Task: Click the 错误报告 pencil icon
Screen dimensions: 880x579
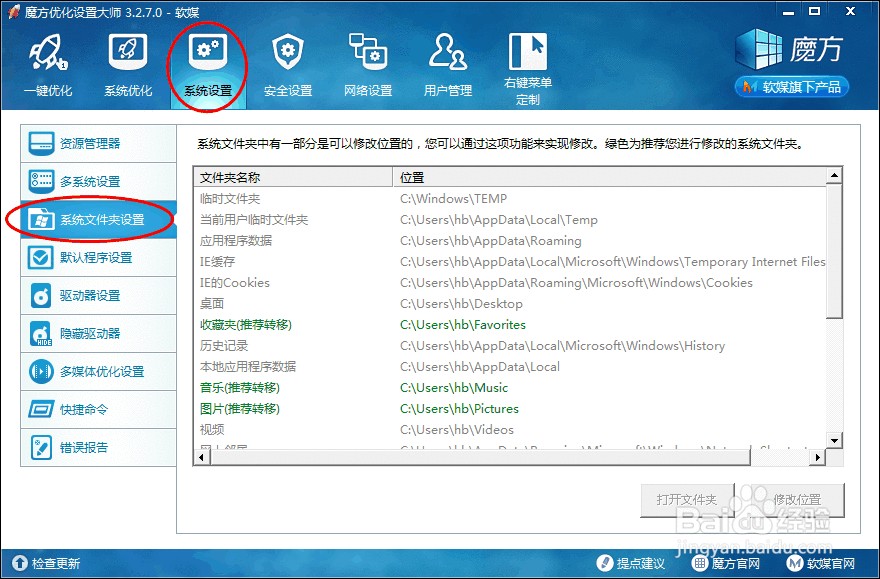Action: [41, 448]
